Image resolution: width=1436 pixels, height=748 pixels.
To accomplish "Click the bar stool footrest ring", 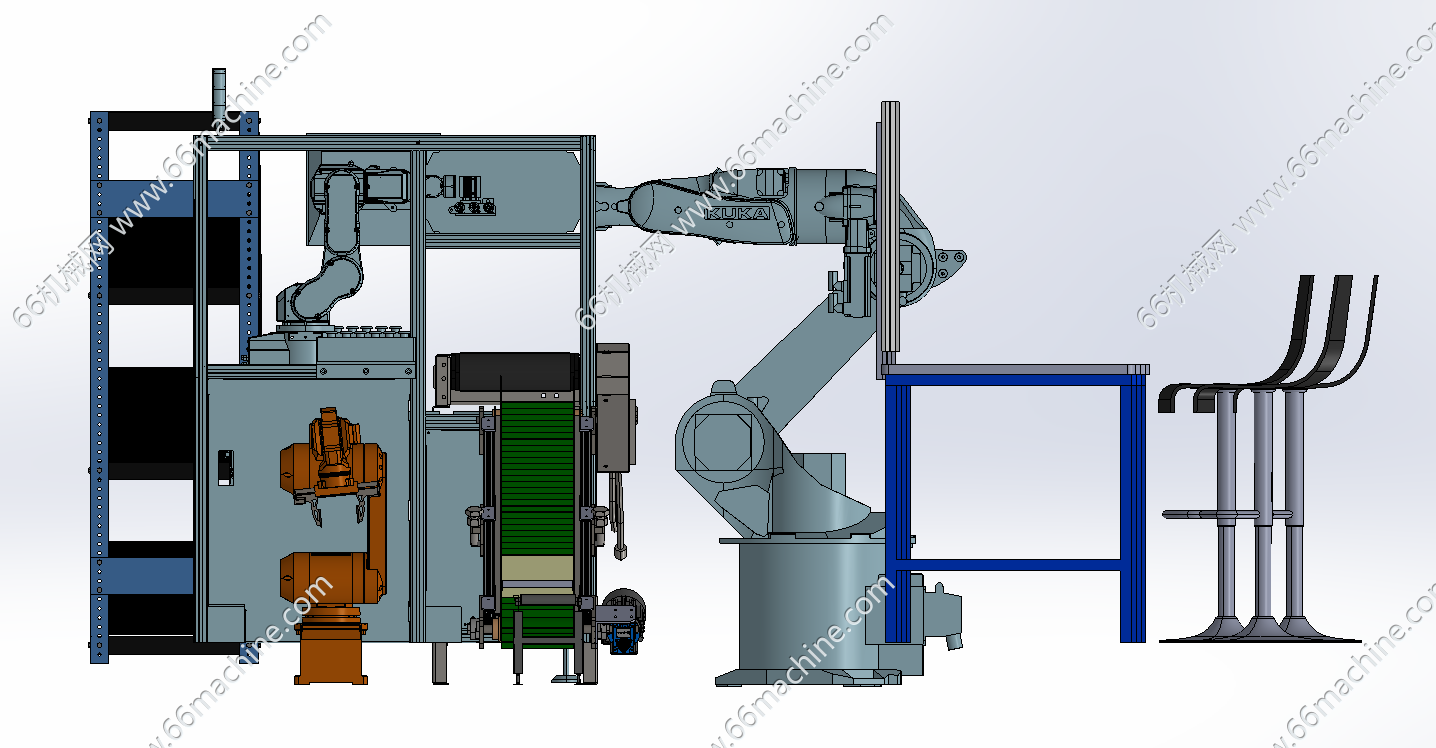I will (x=1226, y=514).
